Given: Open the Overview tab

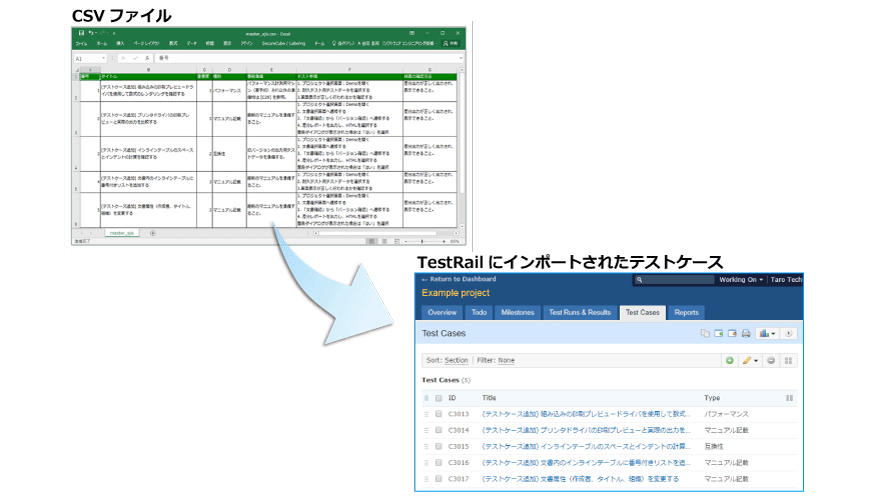Looking at the screenshot, I should (x=442, y=312).
